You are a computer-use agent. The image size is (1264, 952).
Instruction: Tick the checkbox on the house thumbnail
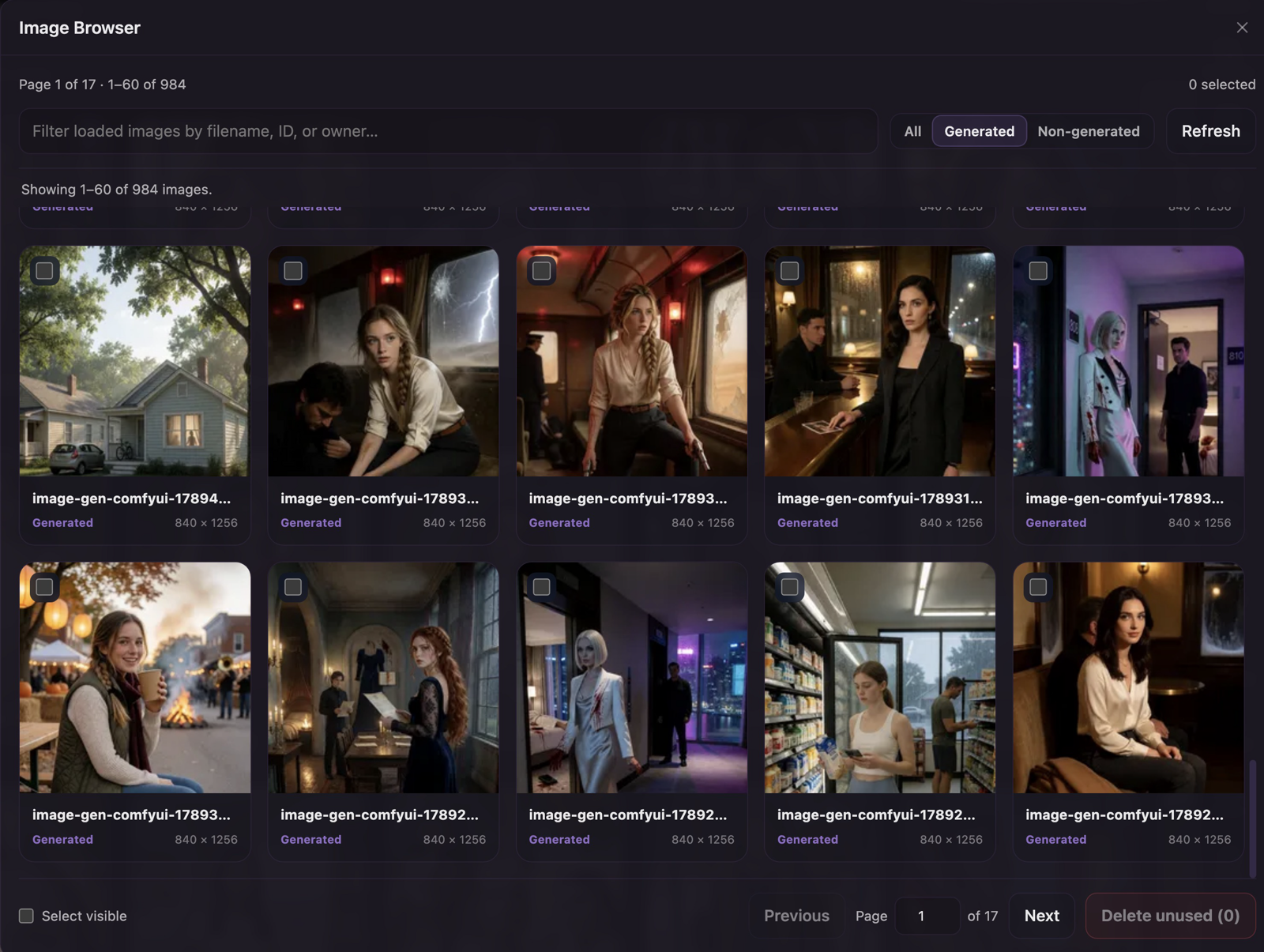coord(44,271)
